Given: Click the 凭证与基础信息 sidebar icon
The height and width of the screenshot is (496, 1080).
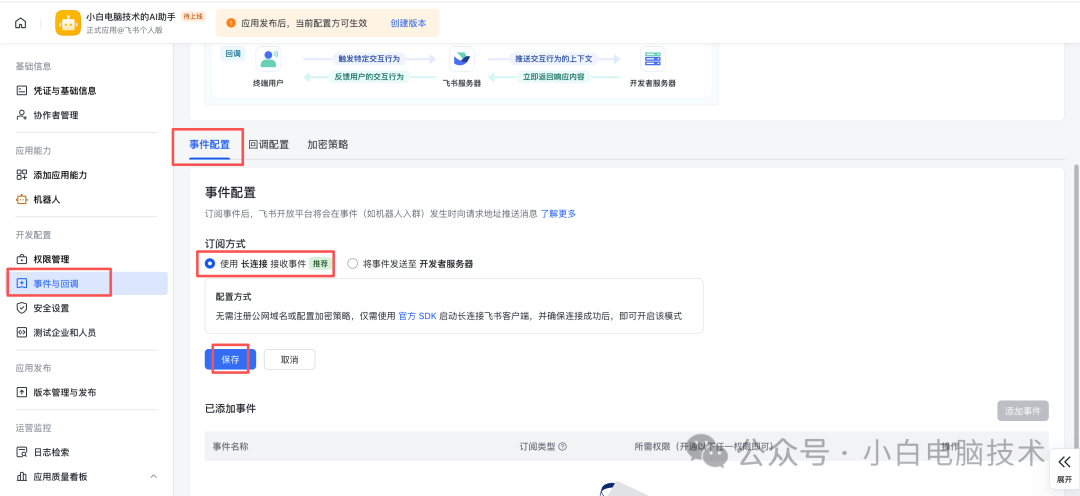Looking at the screenshot, I should [21, 90].
